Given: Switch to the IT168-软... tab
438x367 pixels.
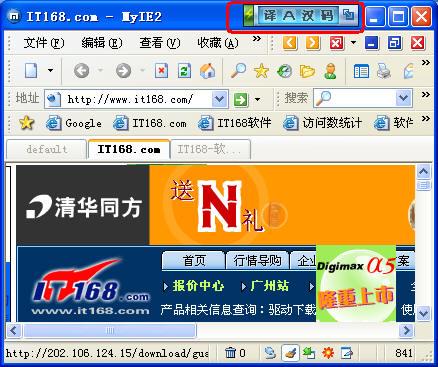Looking at the screenshot, I should click(210, 149).
